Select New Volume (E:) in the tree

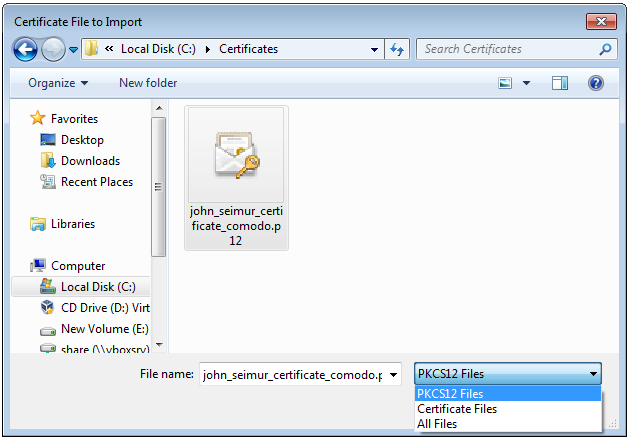pyautogui.click(x=105, y=329)
